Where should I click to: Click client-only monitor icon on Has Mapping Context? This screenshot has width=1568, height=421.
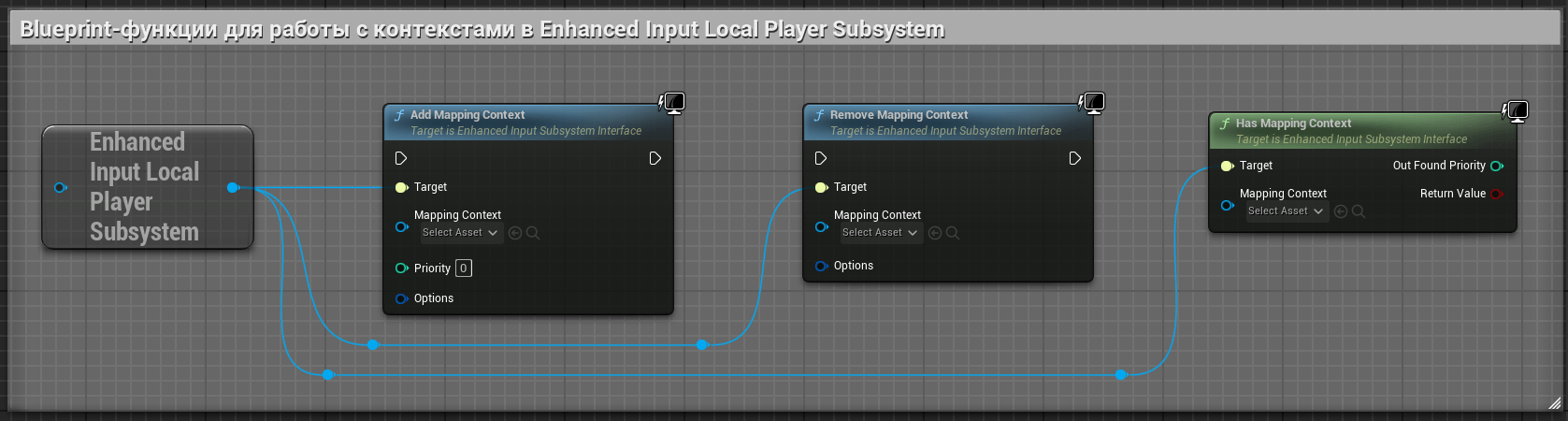coord(1516,111)
